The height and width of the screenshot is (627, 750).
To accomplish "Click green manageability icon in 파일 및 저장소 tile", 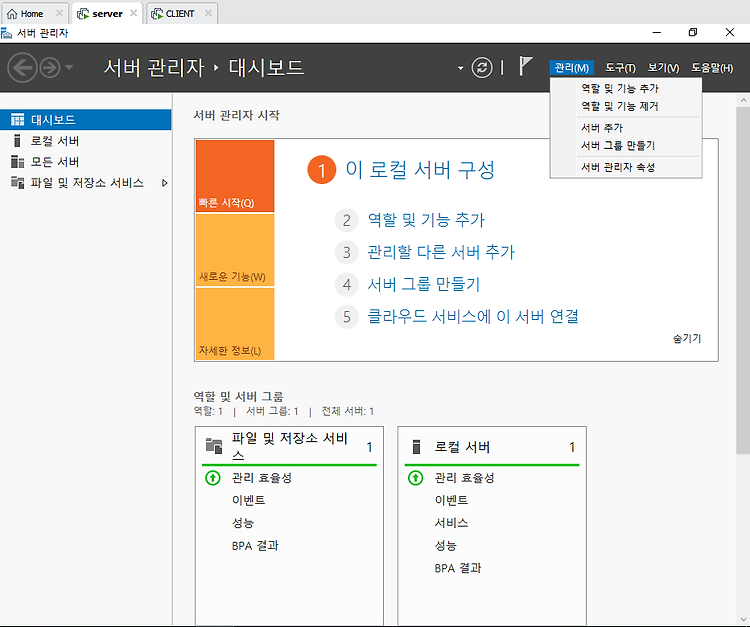I will click(x=212, y=478).
